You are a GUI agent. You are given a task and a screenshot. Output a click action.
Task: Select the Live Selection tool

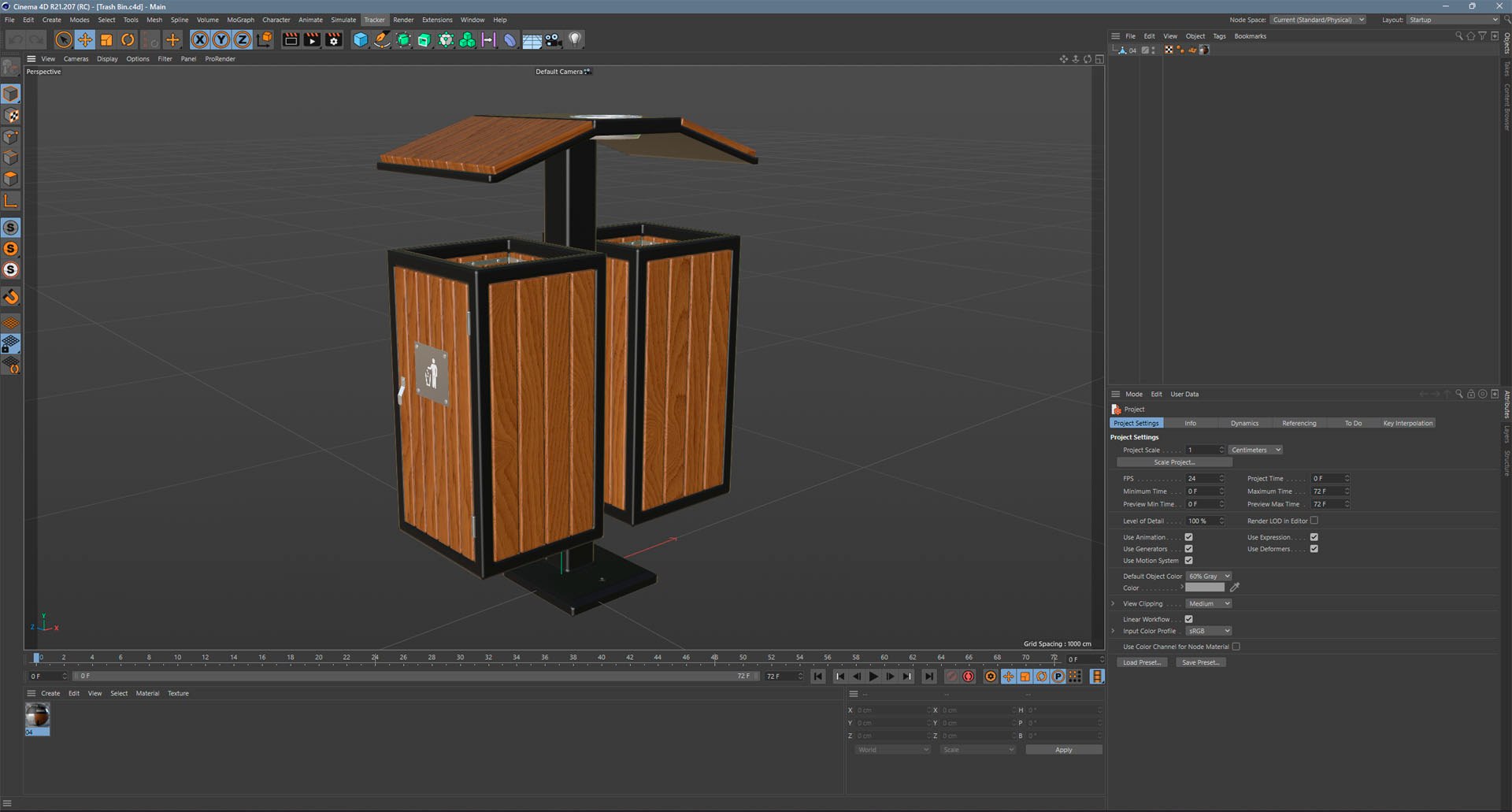(x=64, y=39)
